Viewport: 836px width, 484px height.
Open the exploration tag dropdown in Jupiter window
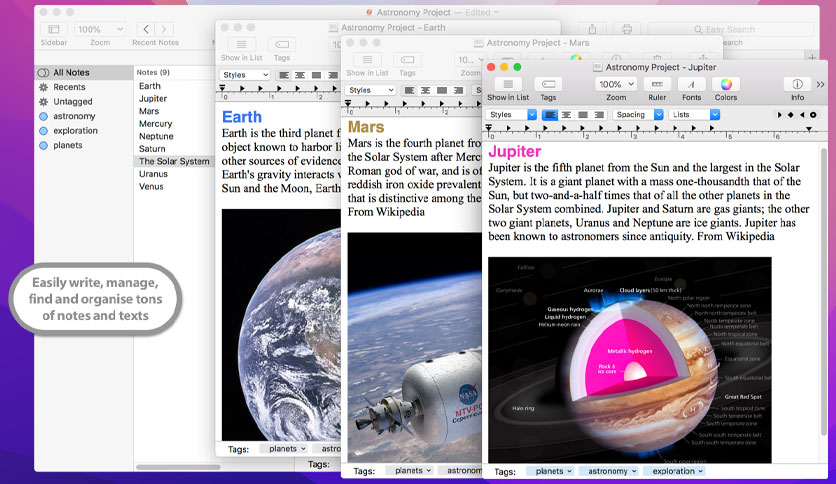tap(674, 471)
